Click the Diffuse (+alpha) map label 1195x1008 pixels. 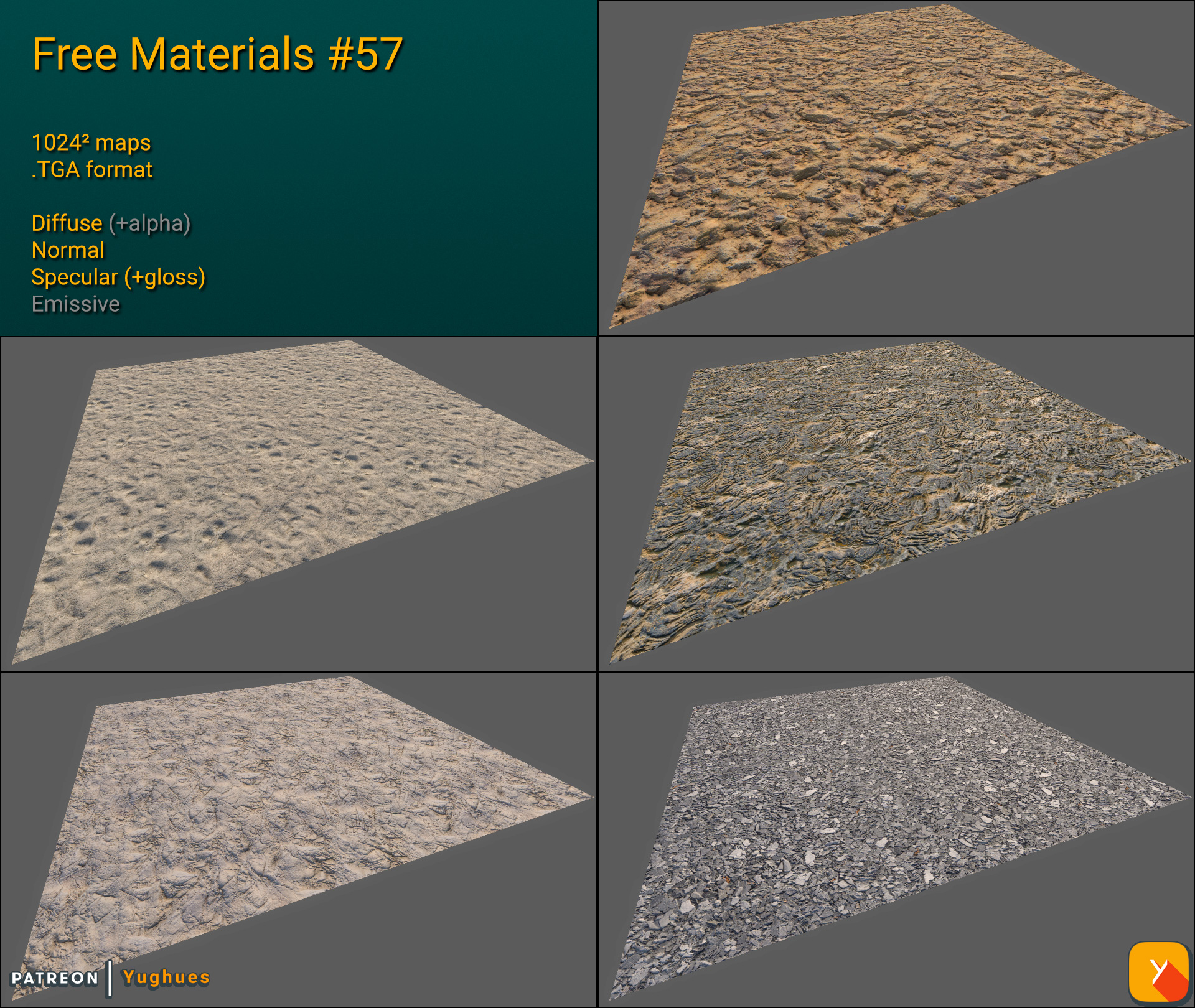111,223
